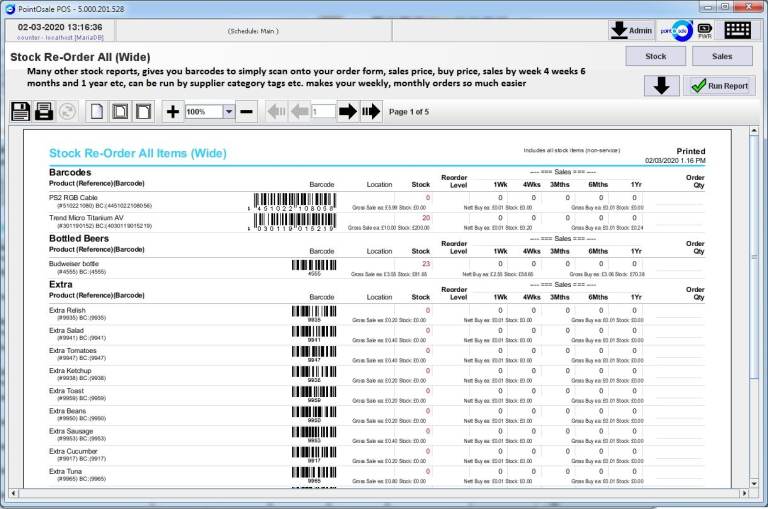Expand options with the down arrow button
The height and width of the screenshot is (509, 768).
pyautogui.click(x=661, y=85)
